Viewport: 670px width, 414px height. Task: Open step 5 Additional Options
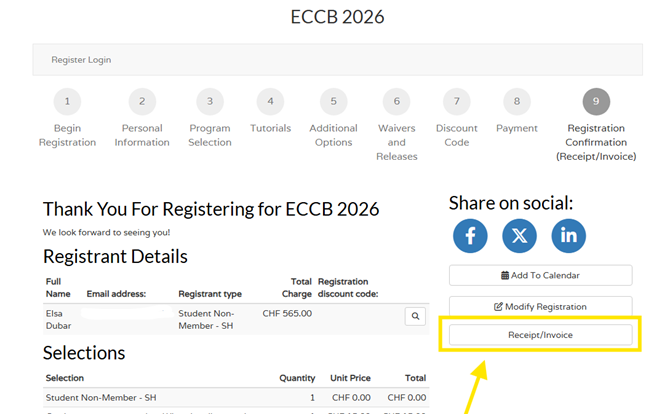pos(333,101)
